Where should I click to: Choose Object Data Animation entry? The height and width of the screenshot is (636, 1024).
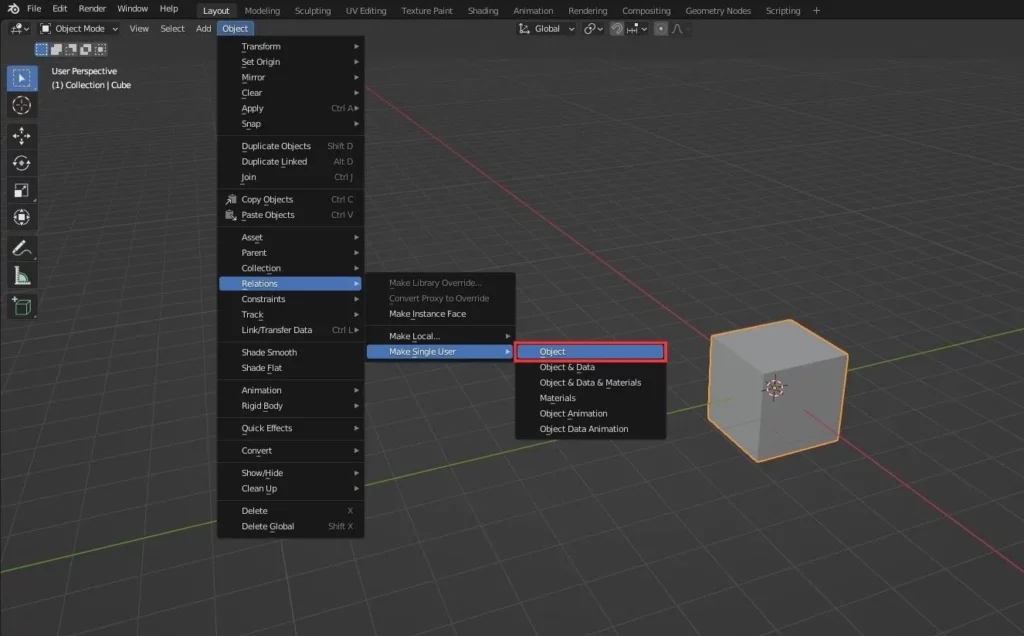click(590, 429)
